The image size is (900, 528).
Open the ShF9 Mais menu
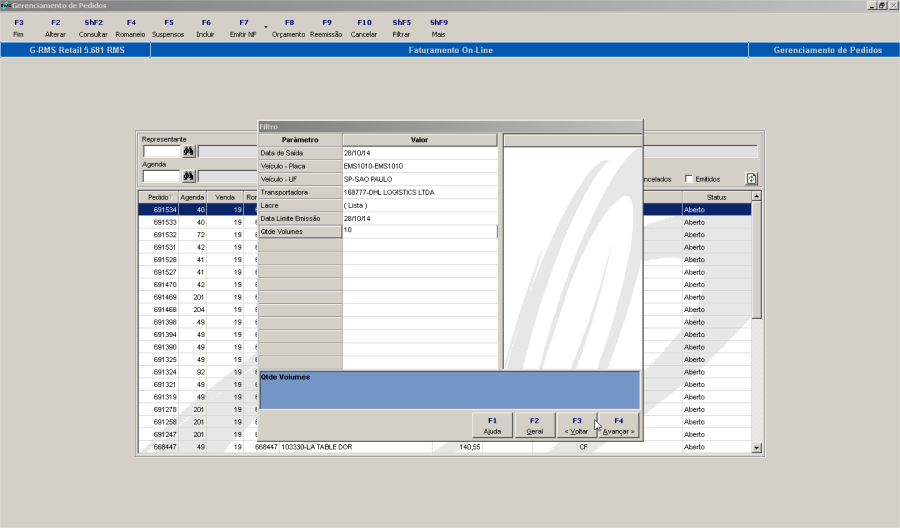438,27
